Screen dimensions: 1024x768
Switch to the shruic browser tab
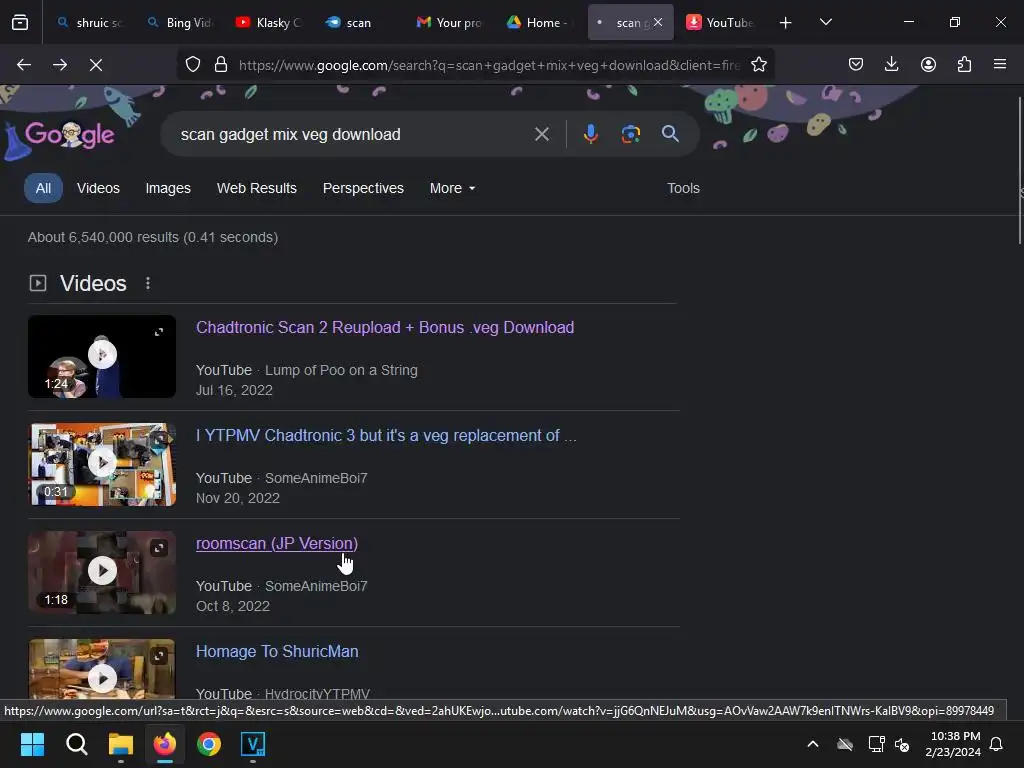click(89, 23)
